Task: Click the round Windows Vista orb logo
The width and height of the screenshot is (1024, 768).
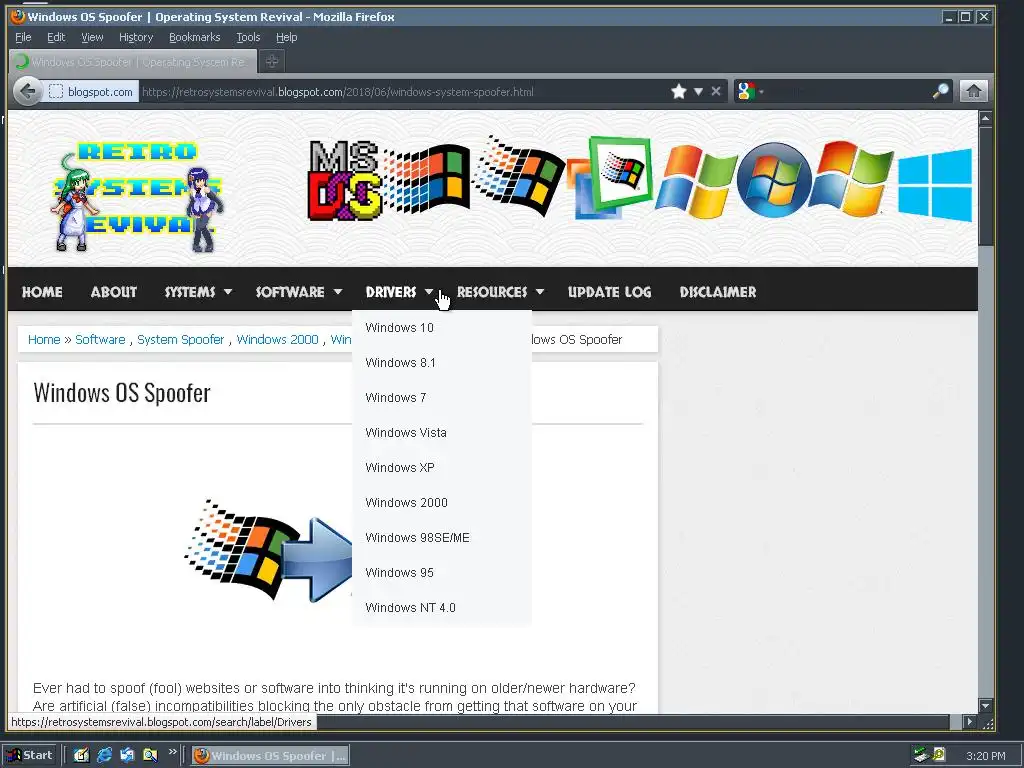Action: [x=774, y=180]
